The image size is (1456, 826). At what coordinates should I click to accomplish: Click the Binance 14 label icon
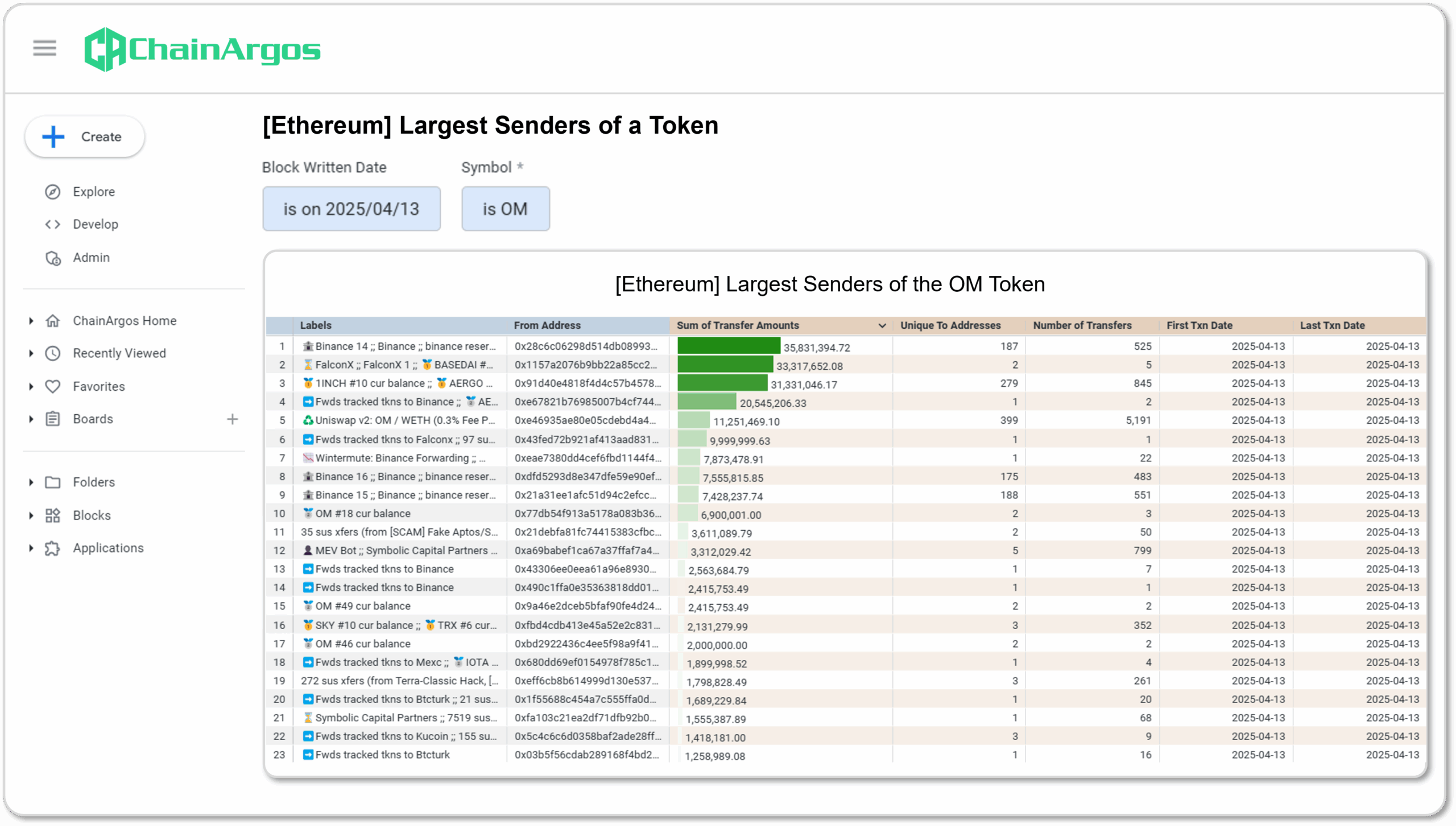tap(308, 346)
